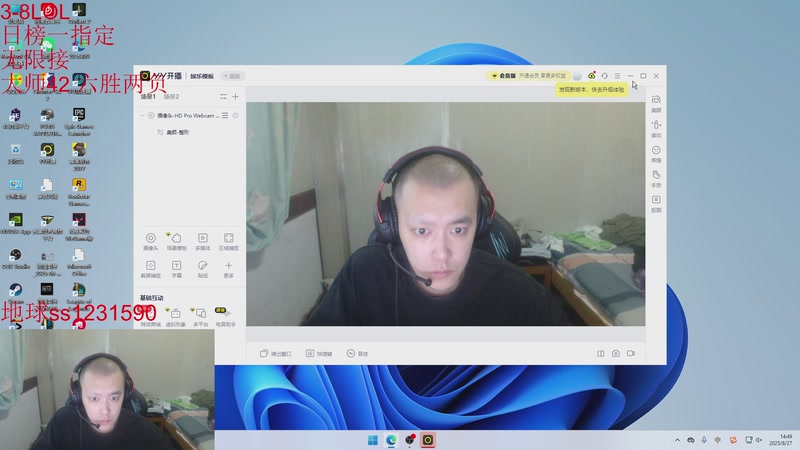
Task: Take a snapshot with the camera icon below preview
Action: coord(616,353)
